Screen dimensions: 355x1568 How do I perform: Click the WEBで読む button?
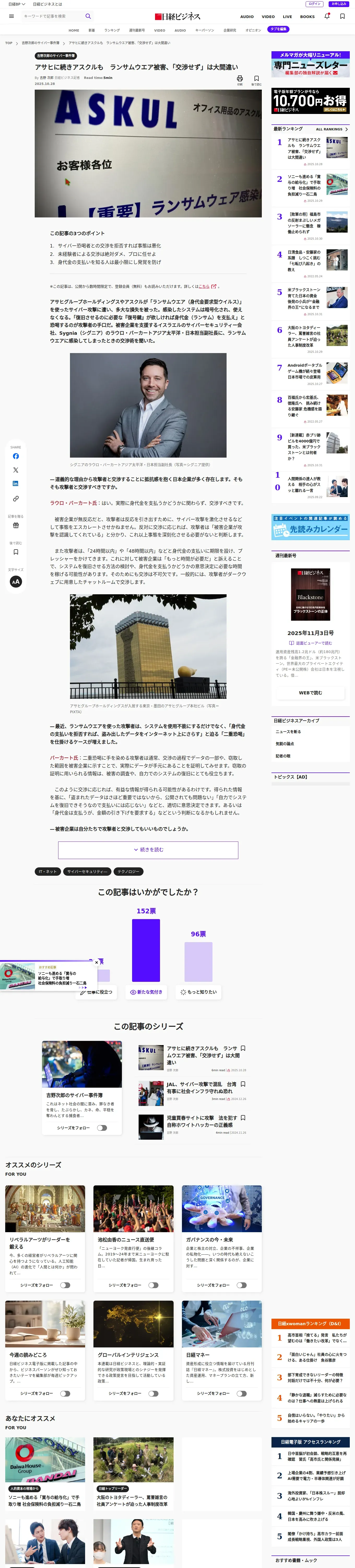311,693
